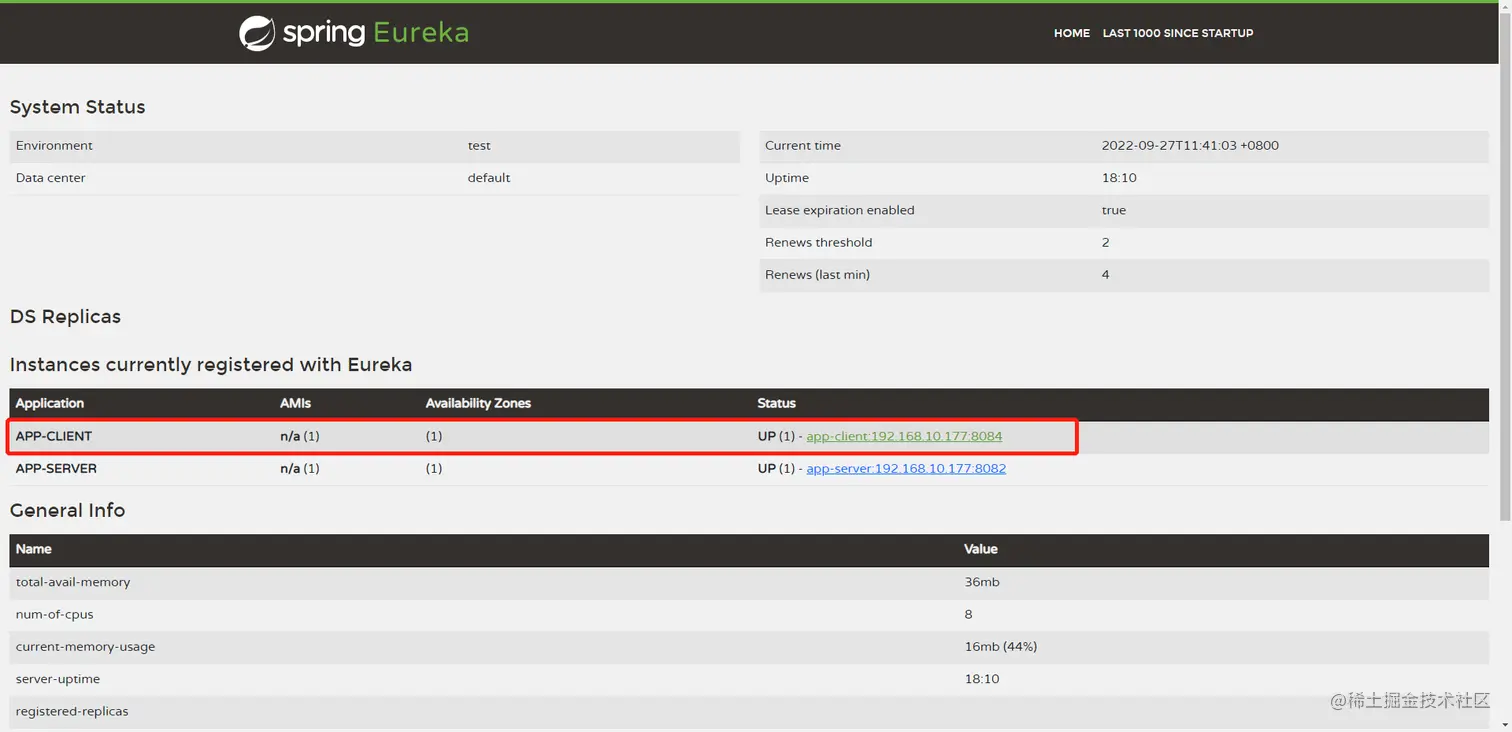Click the Data center label

[x=50, y=178]
